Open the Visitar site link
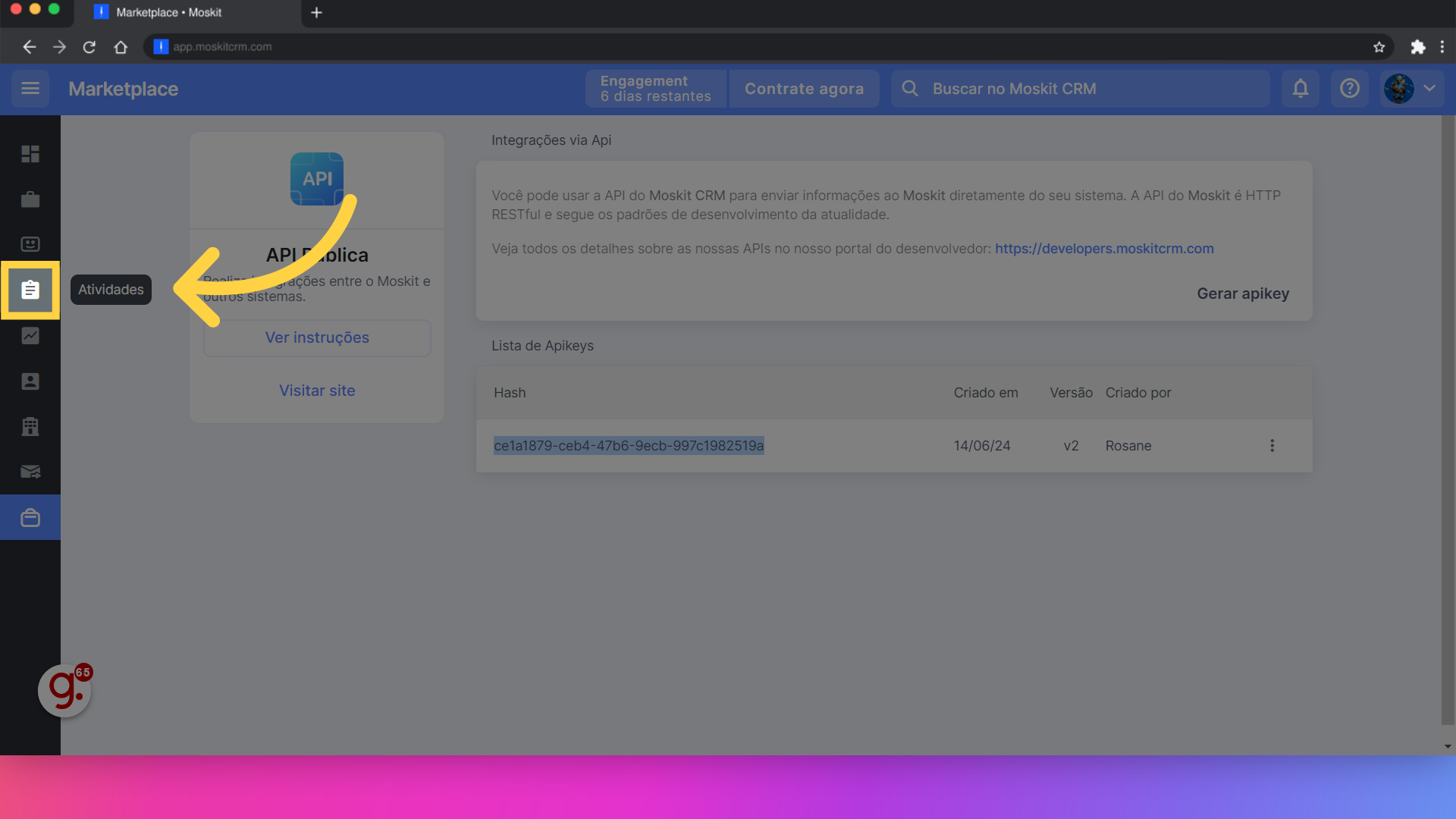Viewport: 1456px width, 819px height. click(317, 391)
